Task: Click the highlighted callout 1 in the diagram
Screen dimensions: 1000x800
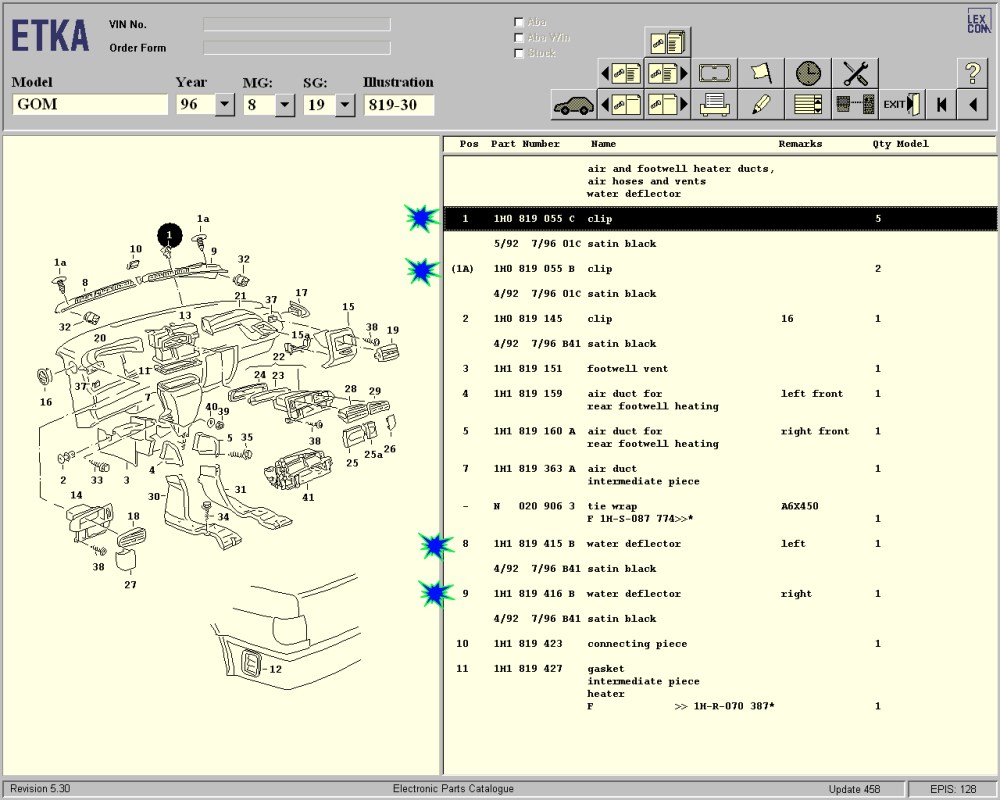Action: tap(170, 235)
